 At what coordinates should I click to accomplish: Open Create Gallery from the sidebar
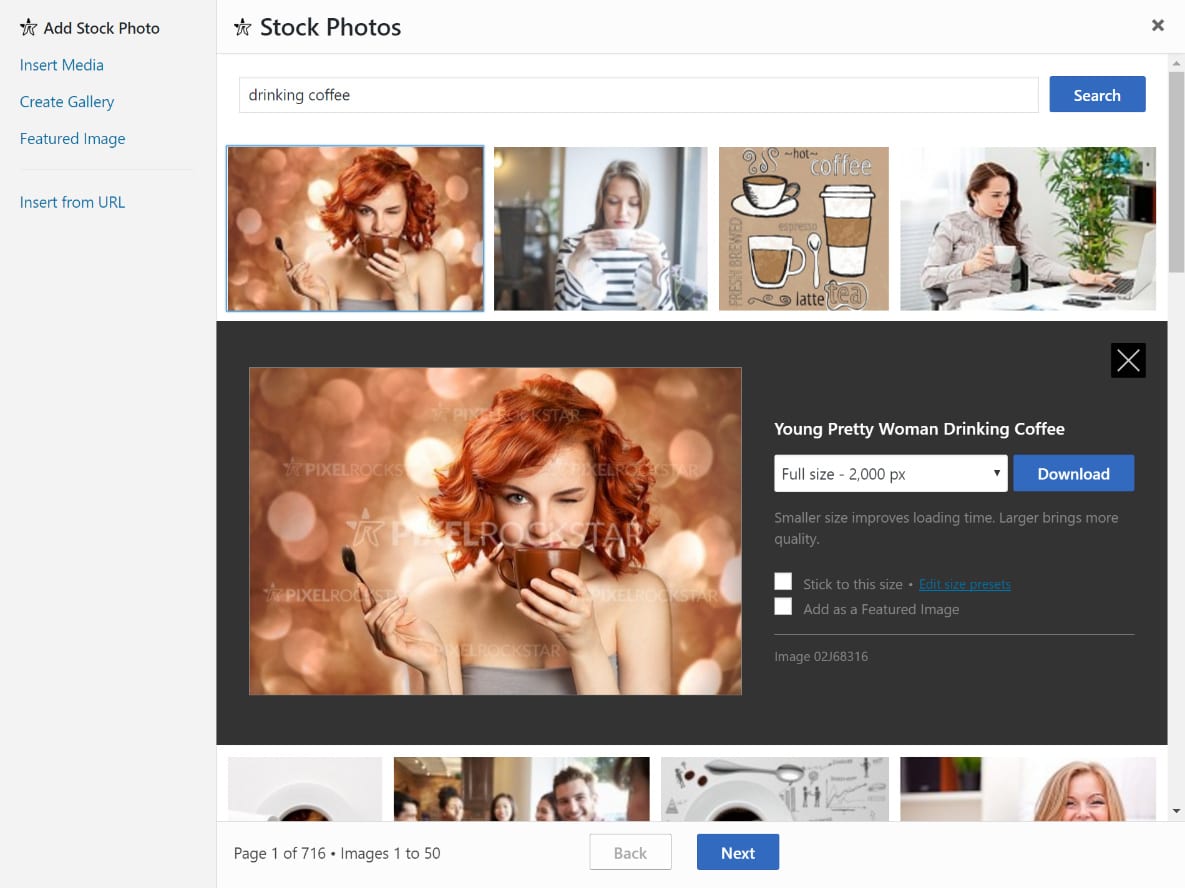pyautogui.click(x=66, y=101)
